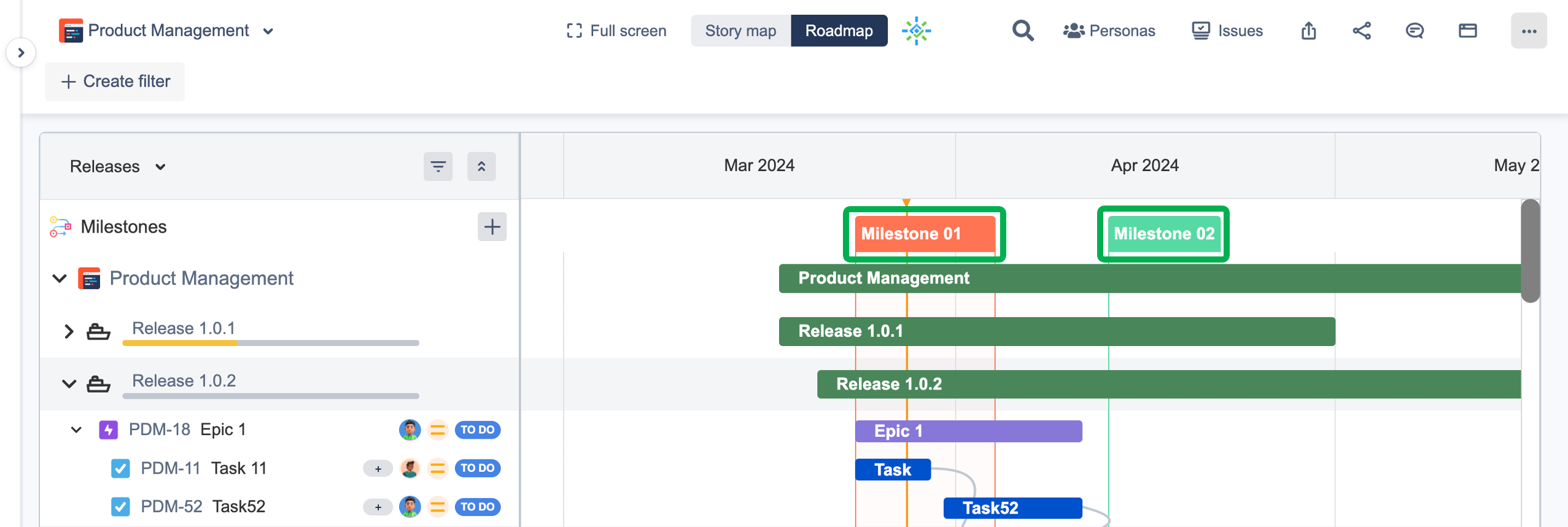1568x527 pixels.
Task: Click the filter lines icon in Releases header
Action: tap(438, 166)
